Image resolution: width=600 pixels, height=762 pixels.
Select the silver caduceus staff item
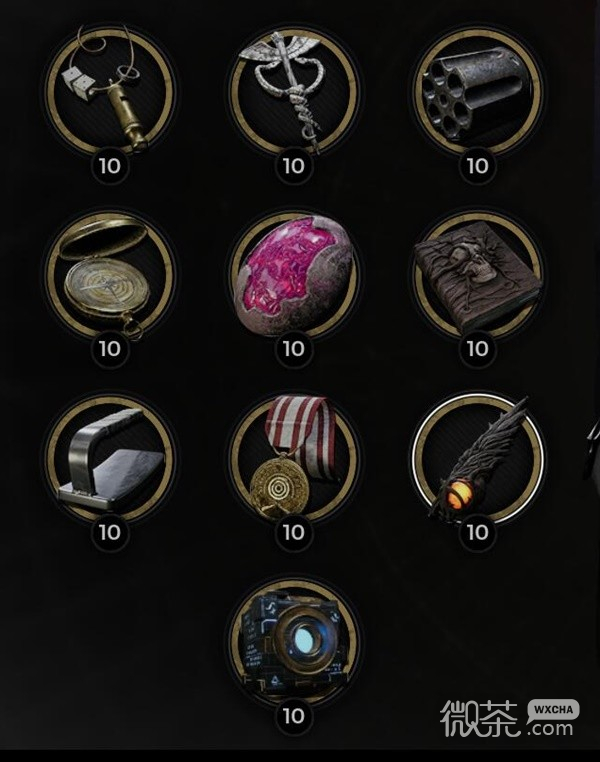(294, 92)
